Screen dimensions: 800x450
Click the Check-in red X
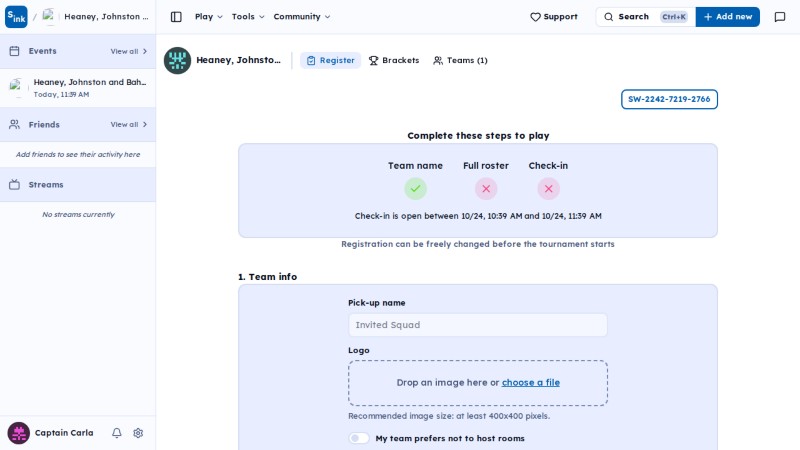point(548,189)
